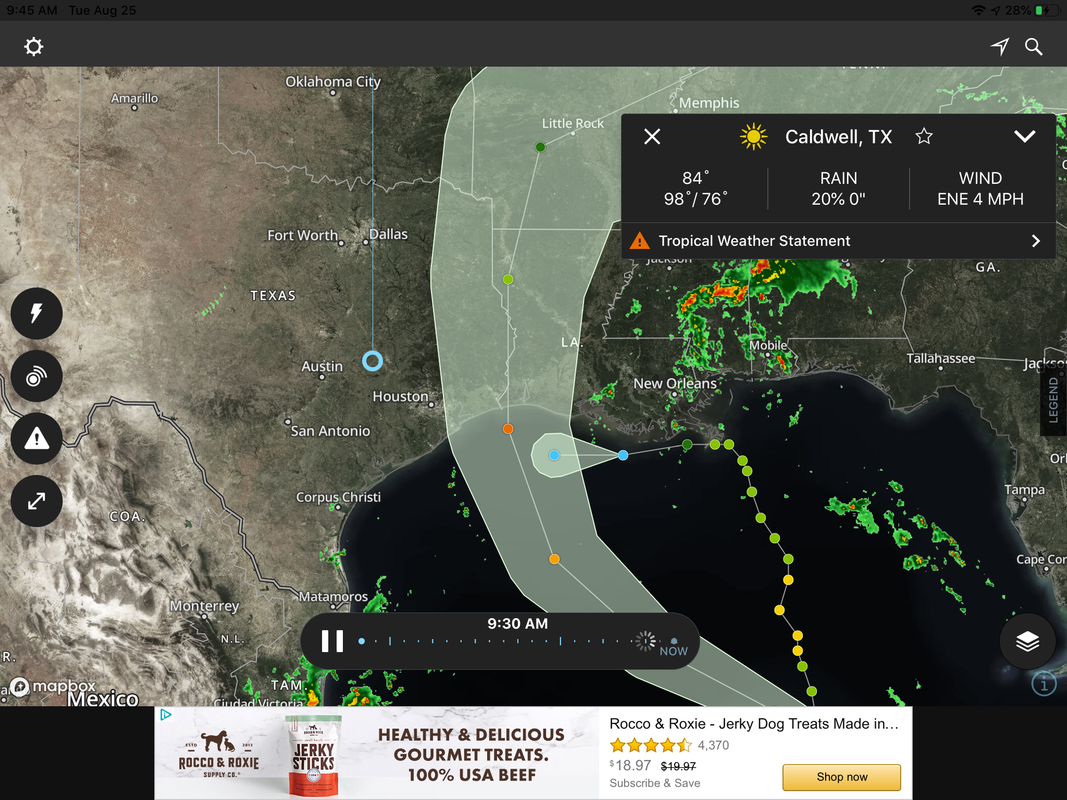Expand the map to full screen

(x=37, y=501)
